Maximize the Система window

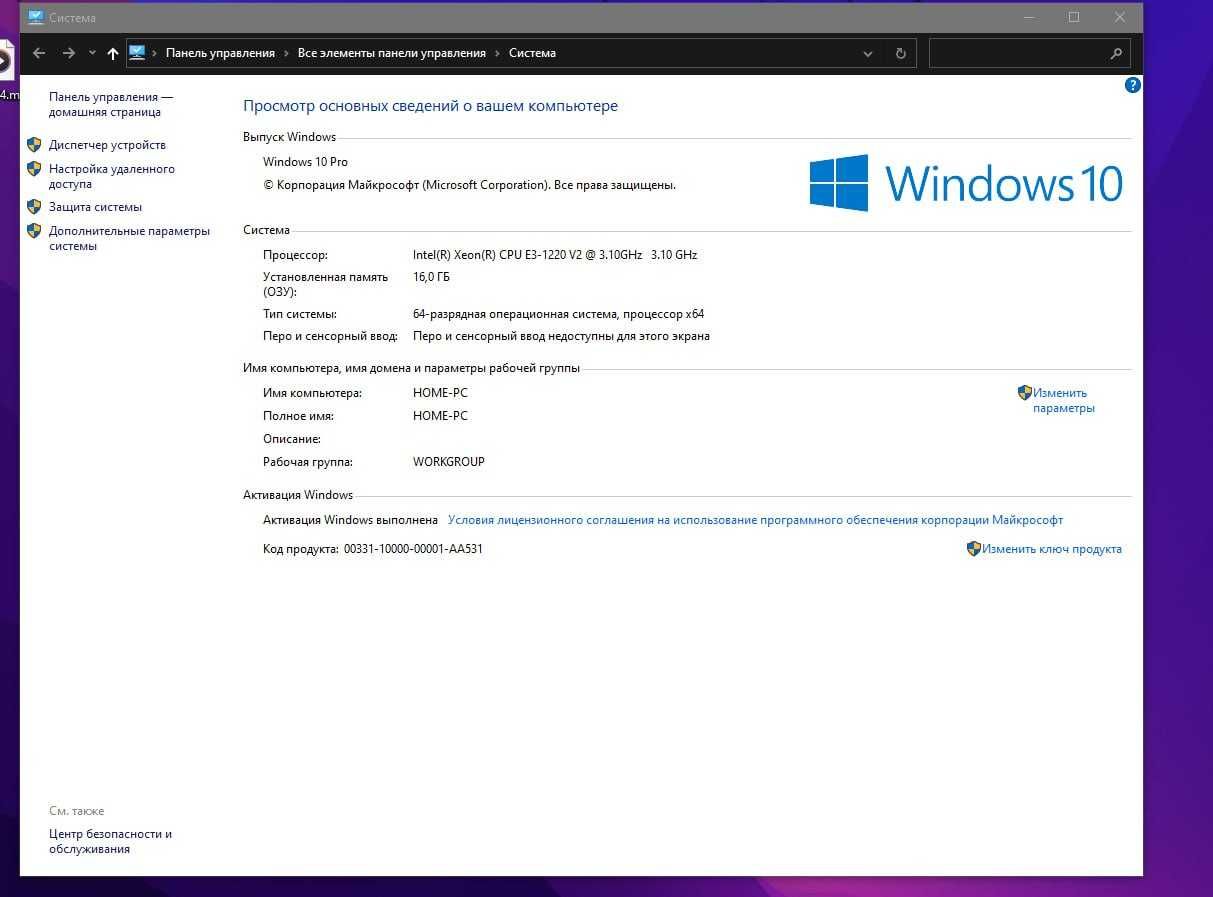coord(1074,17)
